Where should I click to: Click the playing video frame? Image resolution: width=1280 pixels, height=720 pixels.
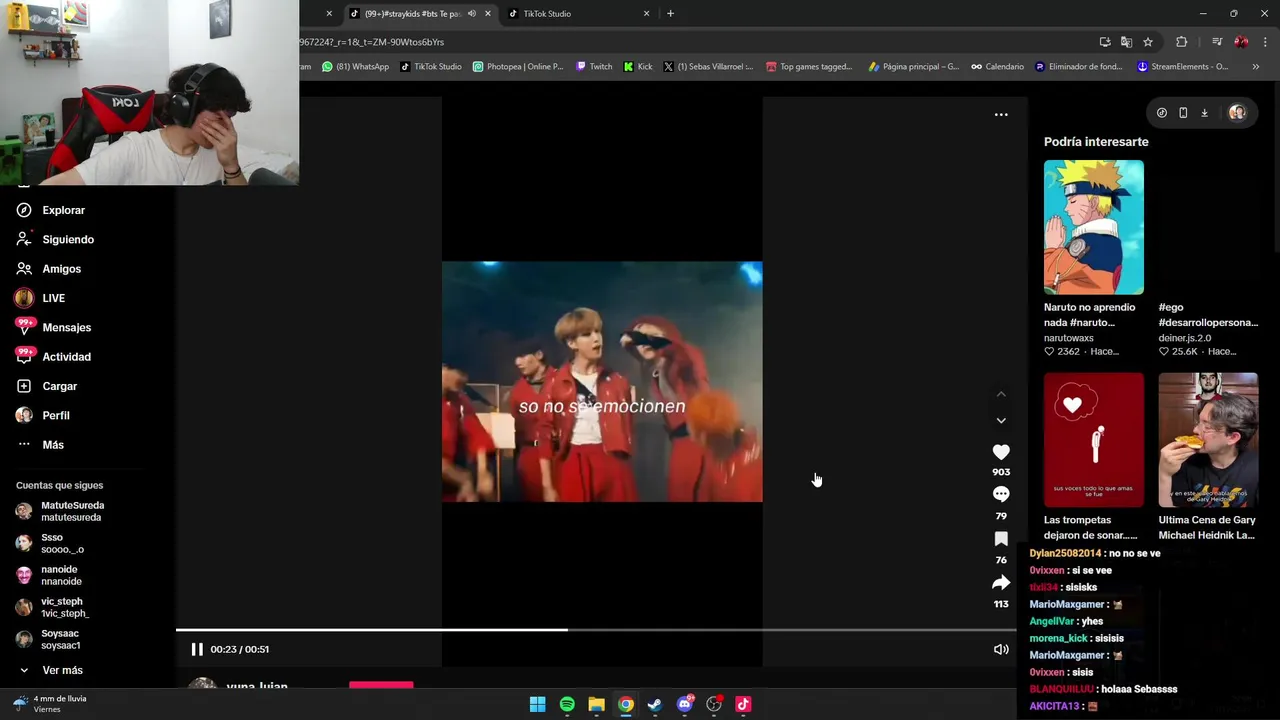(x=602, y=382)
